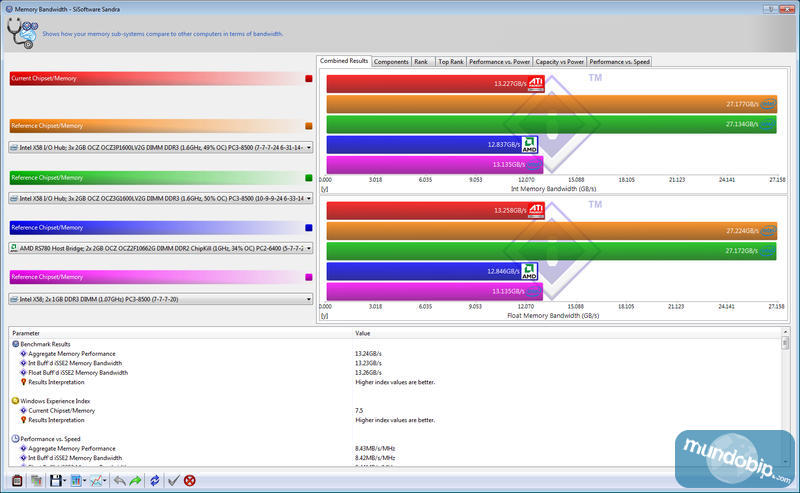This screenshot has width=800, height=493.
Task: Switch to the Components tab
Action: (391, 62)
